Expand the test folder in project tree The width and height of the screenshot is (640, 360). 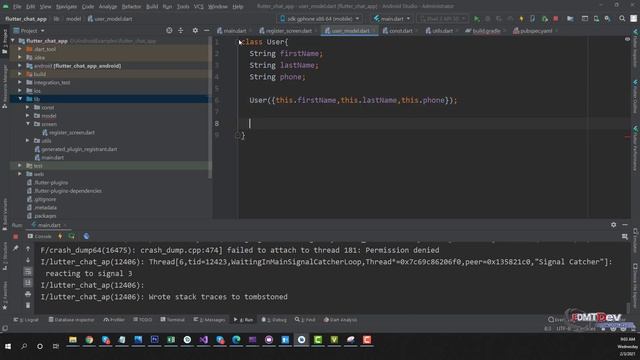(x=20, y=165)
